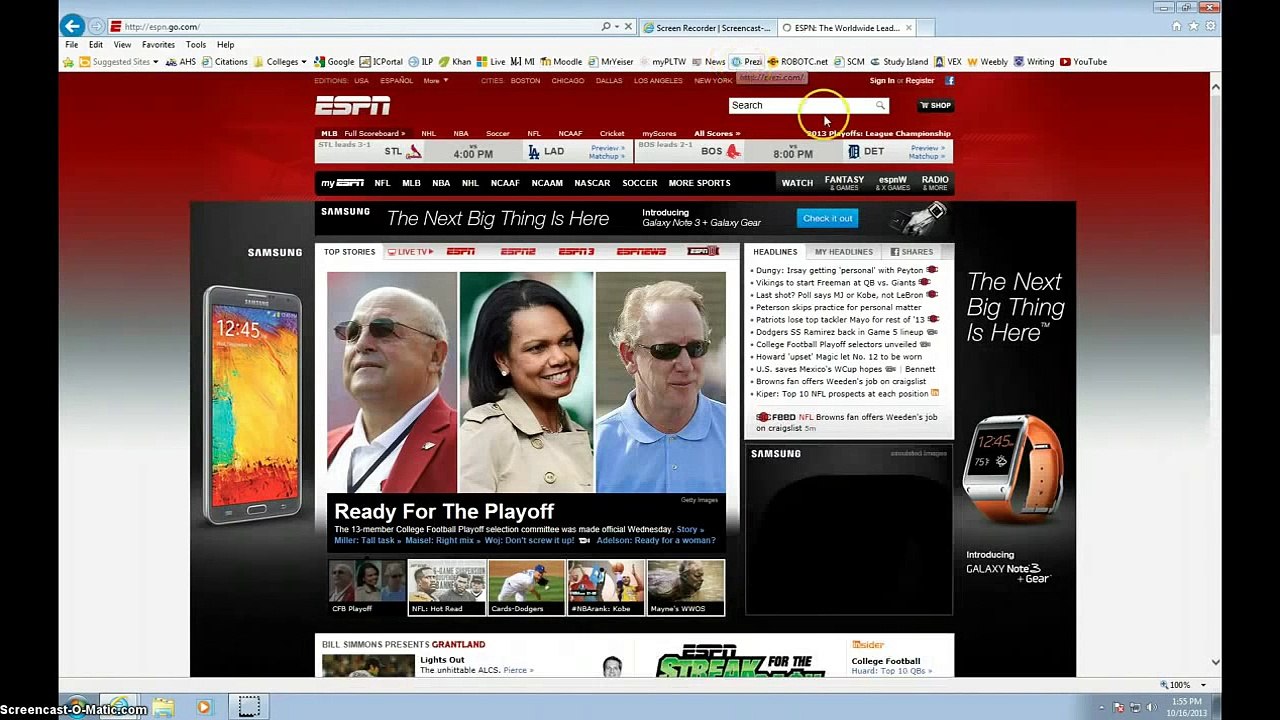Click the NFL navigation item

[382, 183]
